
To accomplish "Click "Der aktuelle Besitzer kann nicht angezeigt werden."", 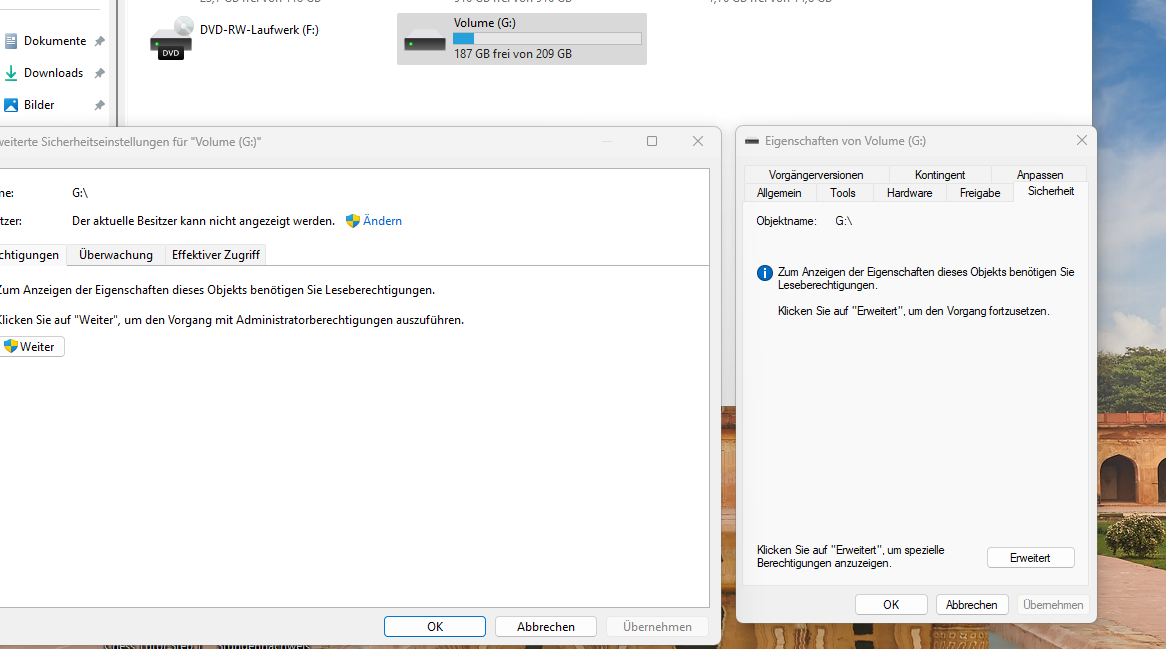I will pyautogui.click(x=203, y=221).
